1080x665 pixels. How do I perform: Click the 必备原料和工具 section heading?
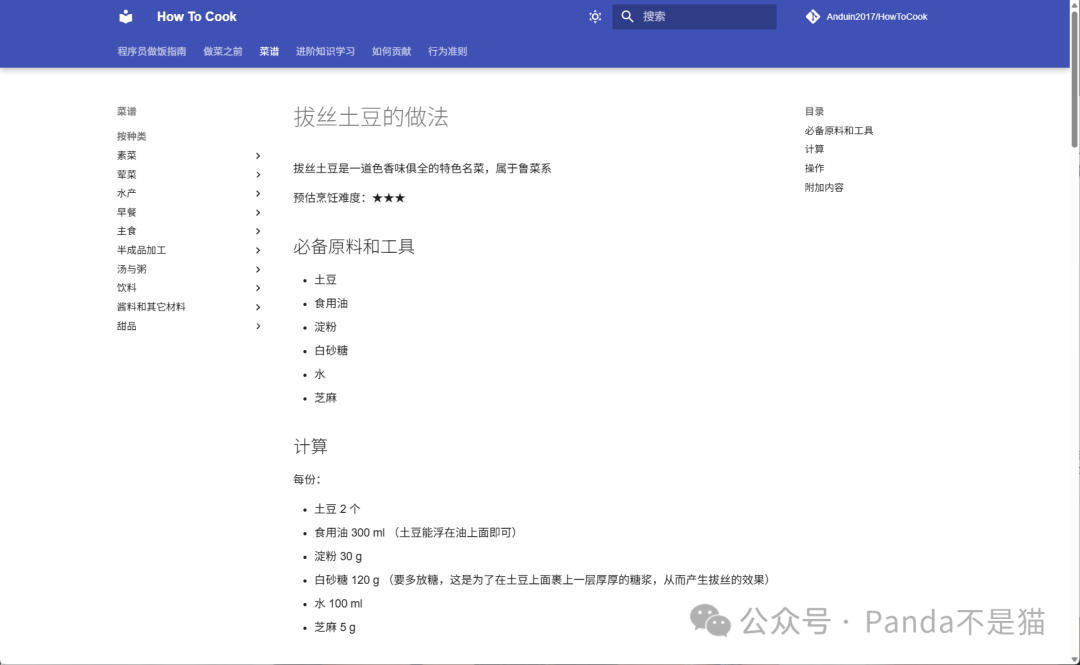click(354, 247)
